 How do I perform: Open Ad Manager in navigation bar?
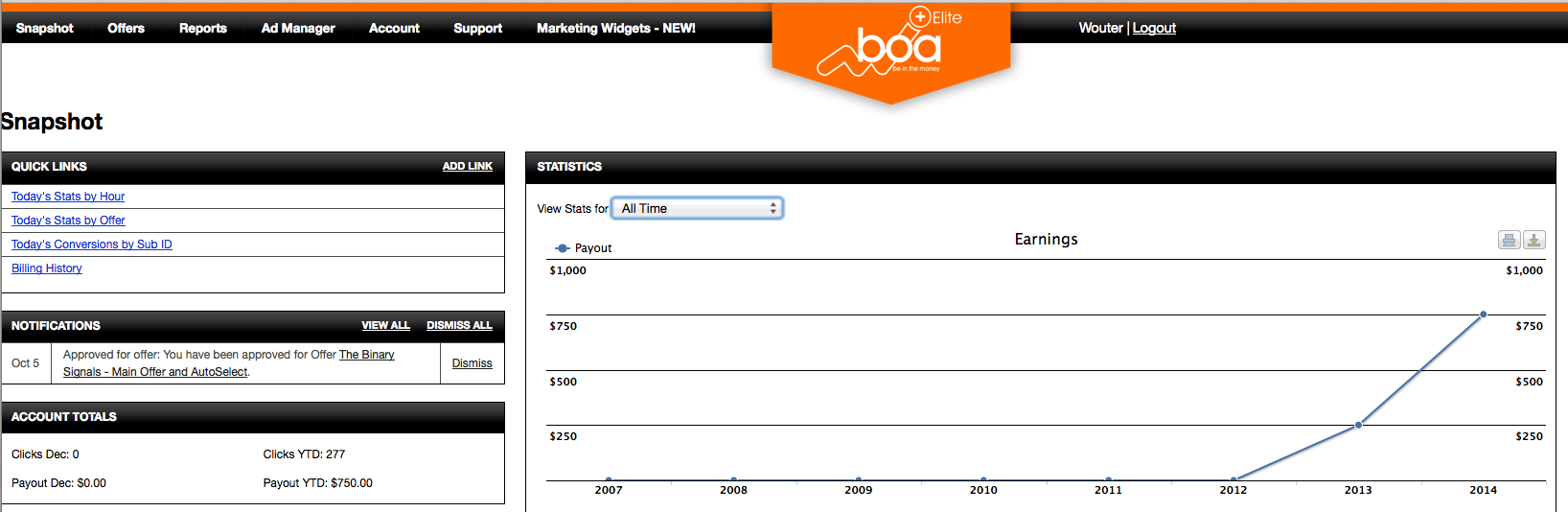(x=298, y=28)
